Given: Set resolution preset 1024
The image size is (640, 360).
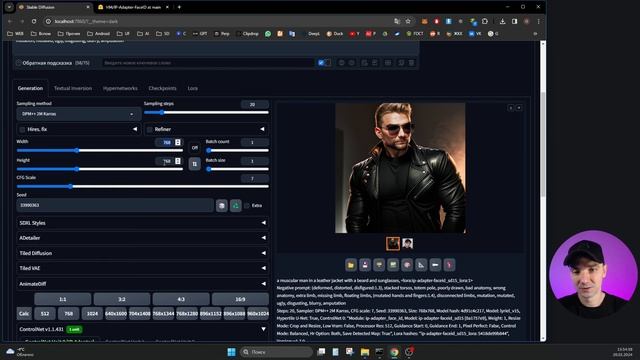Looking at the screenshot, I should [92, 313].
